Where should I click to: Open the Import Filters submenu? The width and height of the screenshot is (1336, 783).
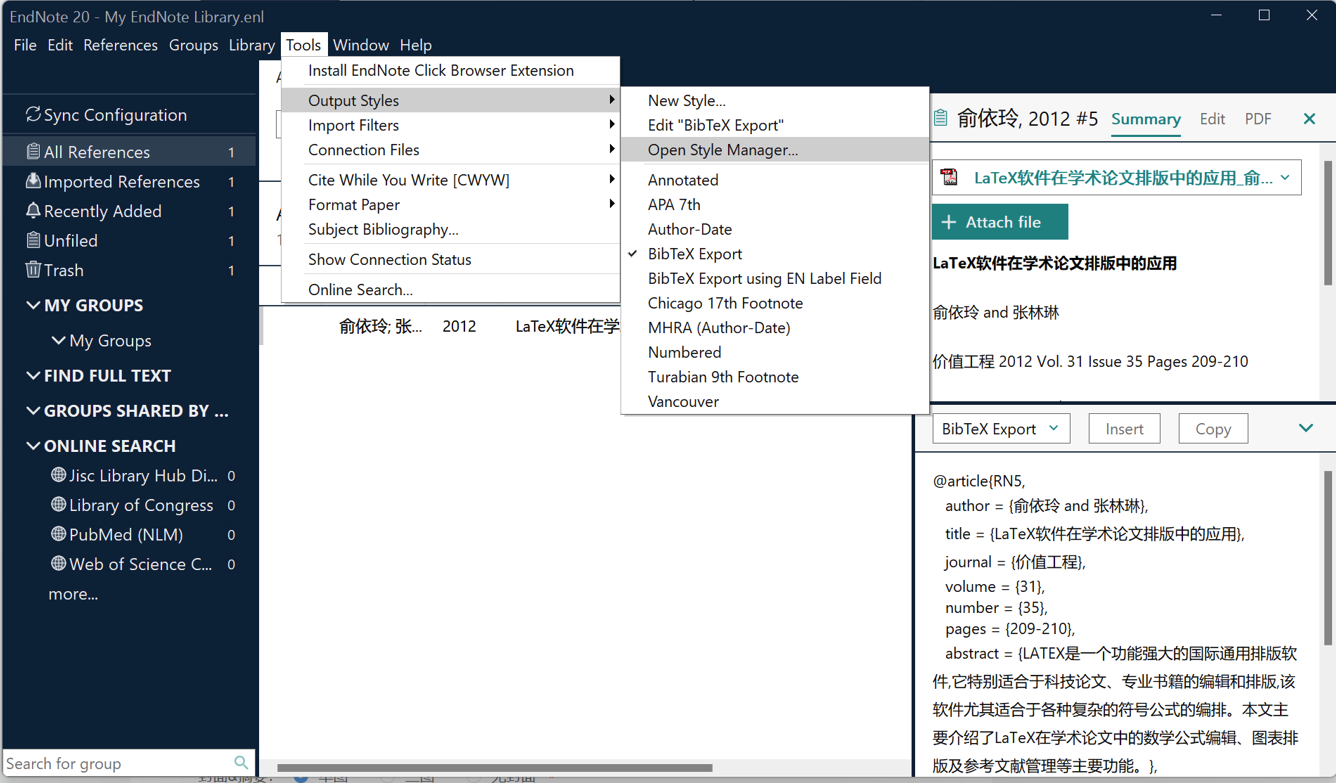click(x=450, y=125)
